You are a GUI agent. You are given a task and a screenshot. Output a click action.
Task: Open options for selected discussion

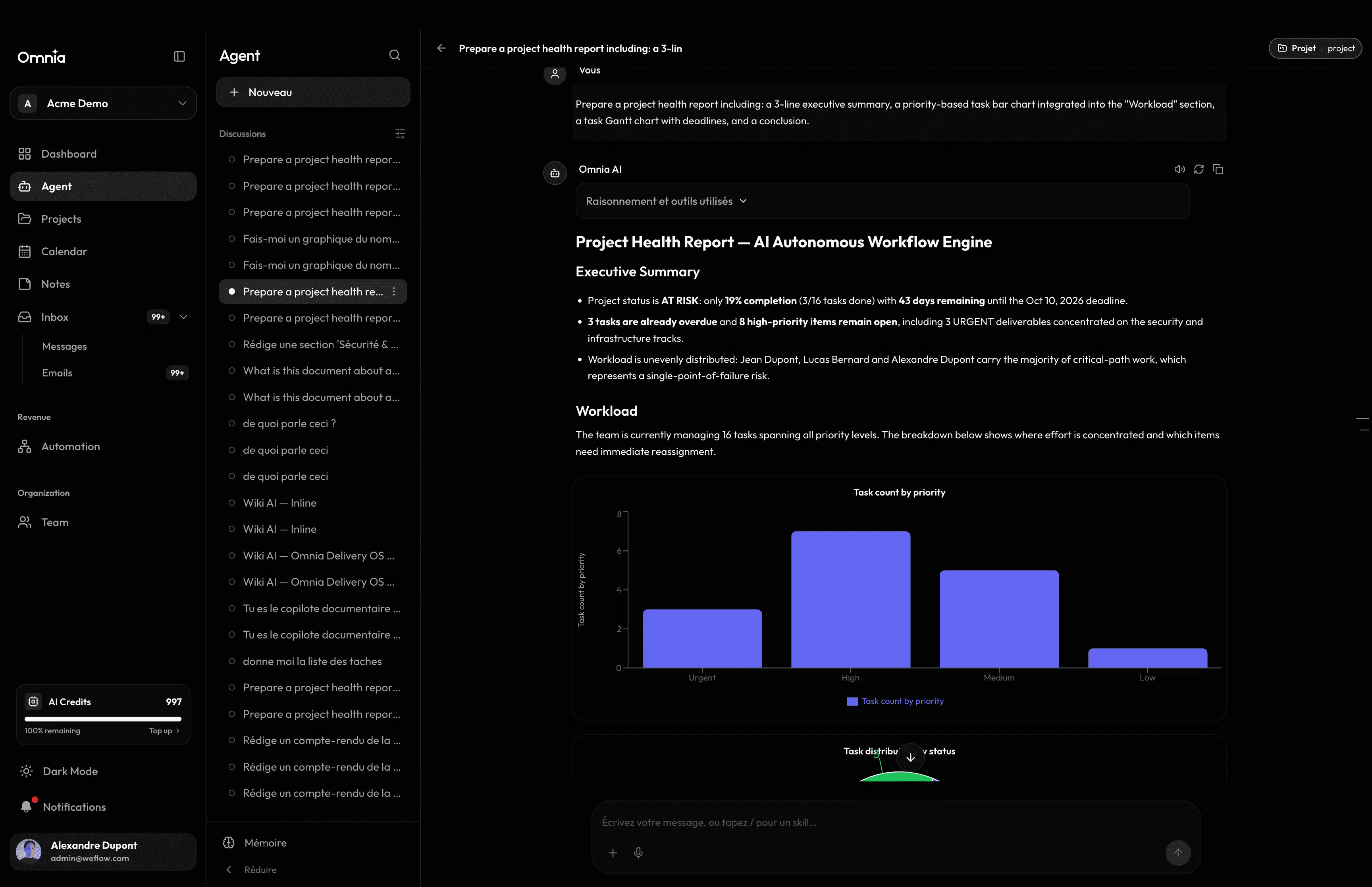394,291
